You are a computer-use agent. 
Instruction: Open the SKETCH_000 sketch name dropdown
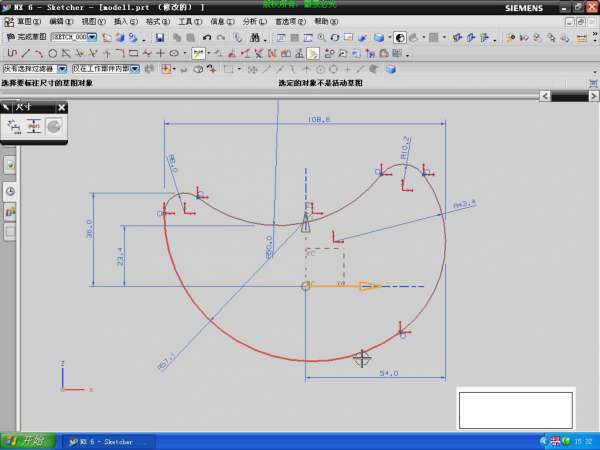click(x=93, y=37)
